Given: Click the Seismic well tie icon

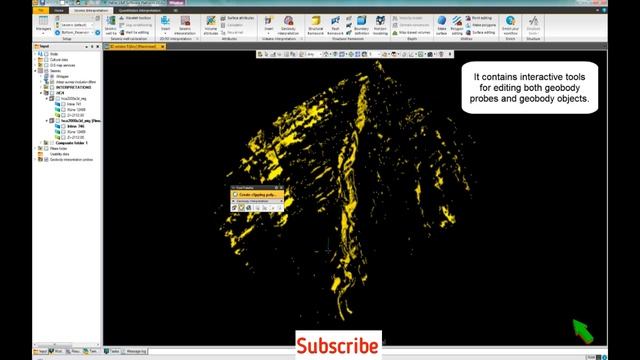Looking at the screenshot, I should tap(111, 25).
